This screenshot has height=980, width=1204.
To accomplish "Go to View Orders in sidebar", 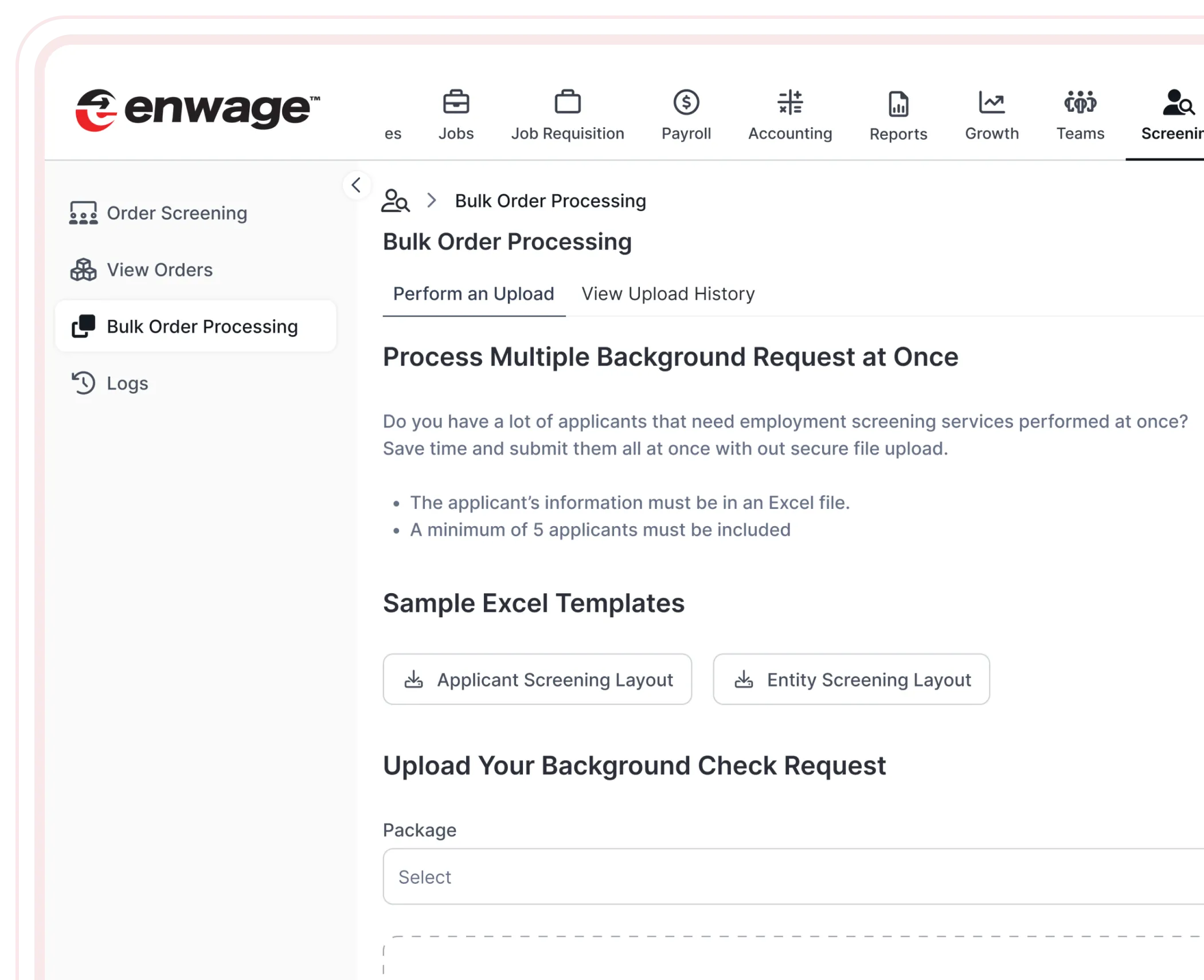I will click(159, 270).
